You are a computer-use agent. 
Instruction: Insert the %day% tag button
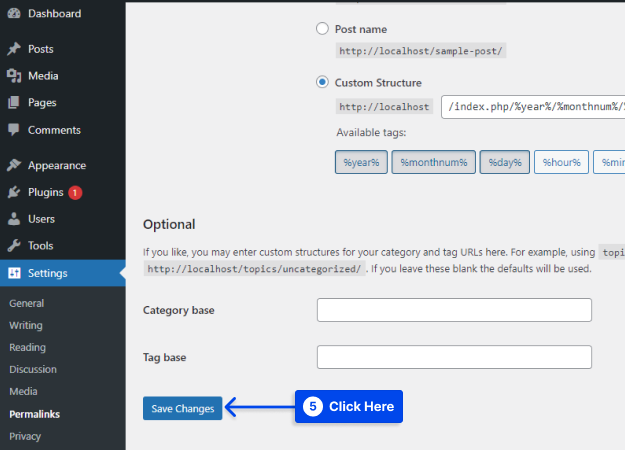coord(505,162)
